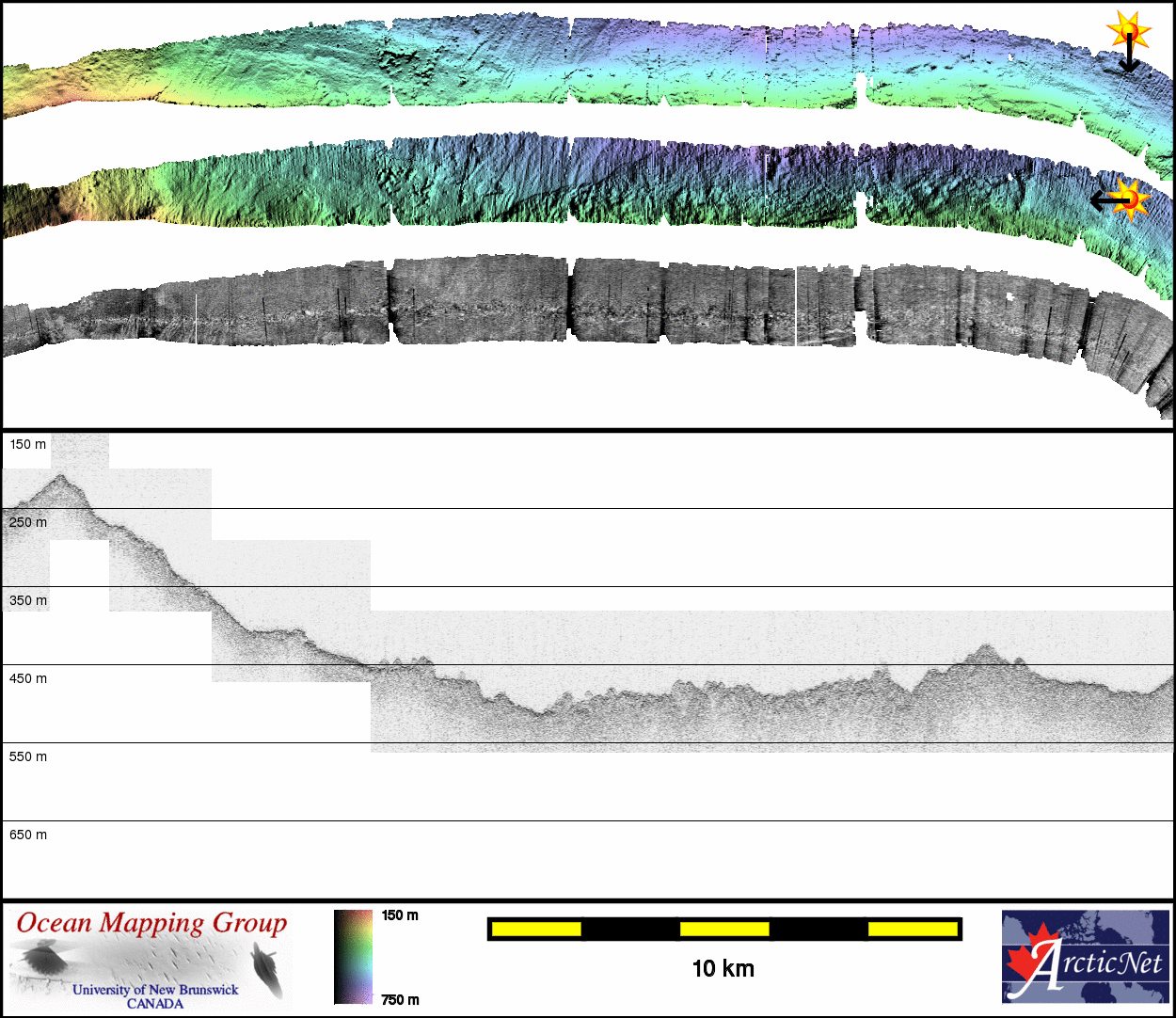Click the seafloor peak at profile's left end
Viewport: 1176px width, 1018px height.
pos(60,478)
